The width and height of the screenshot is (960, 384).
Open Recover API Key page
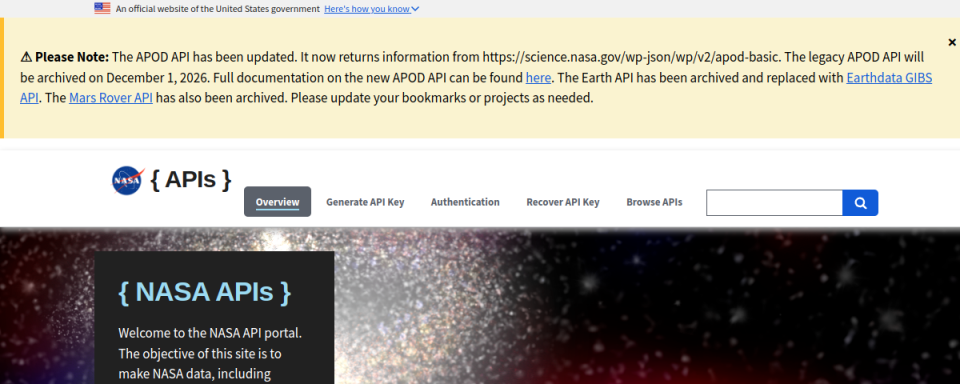(563, 202)
